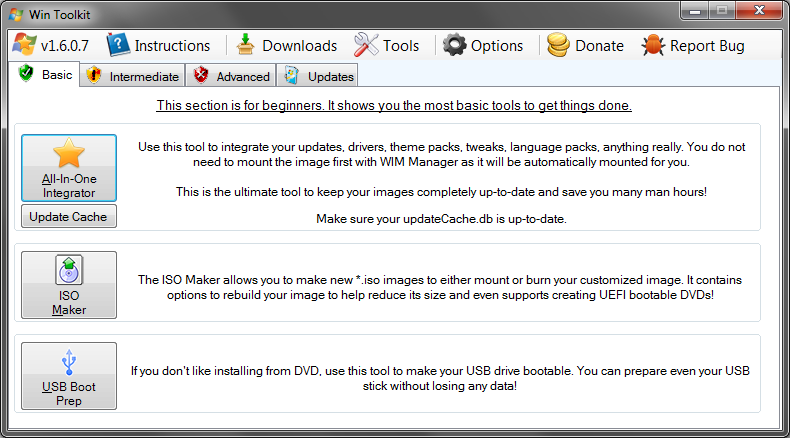Click the wrench and screwdriver Tools icon
The width and height of the screenshot is (790, 438).
pos(366,45)
